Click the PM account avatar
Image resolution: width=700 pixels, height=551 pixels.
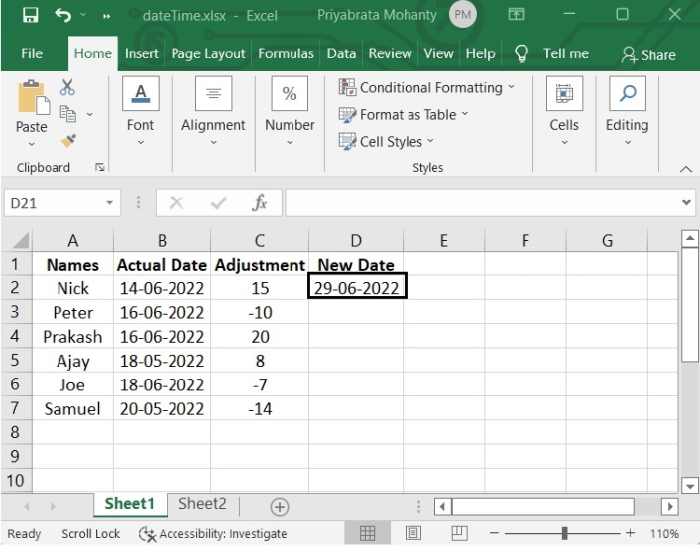pos(462,15)
